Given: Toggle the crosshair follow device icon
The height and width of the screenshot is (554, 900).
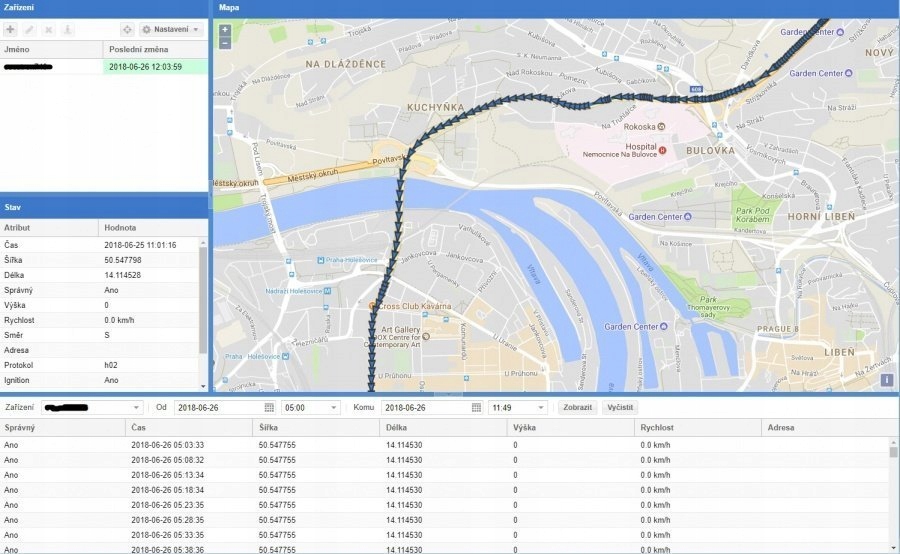Looking at the screenshot, I should click(x=127, y=29).
